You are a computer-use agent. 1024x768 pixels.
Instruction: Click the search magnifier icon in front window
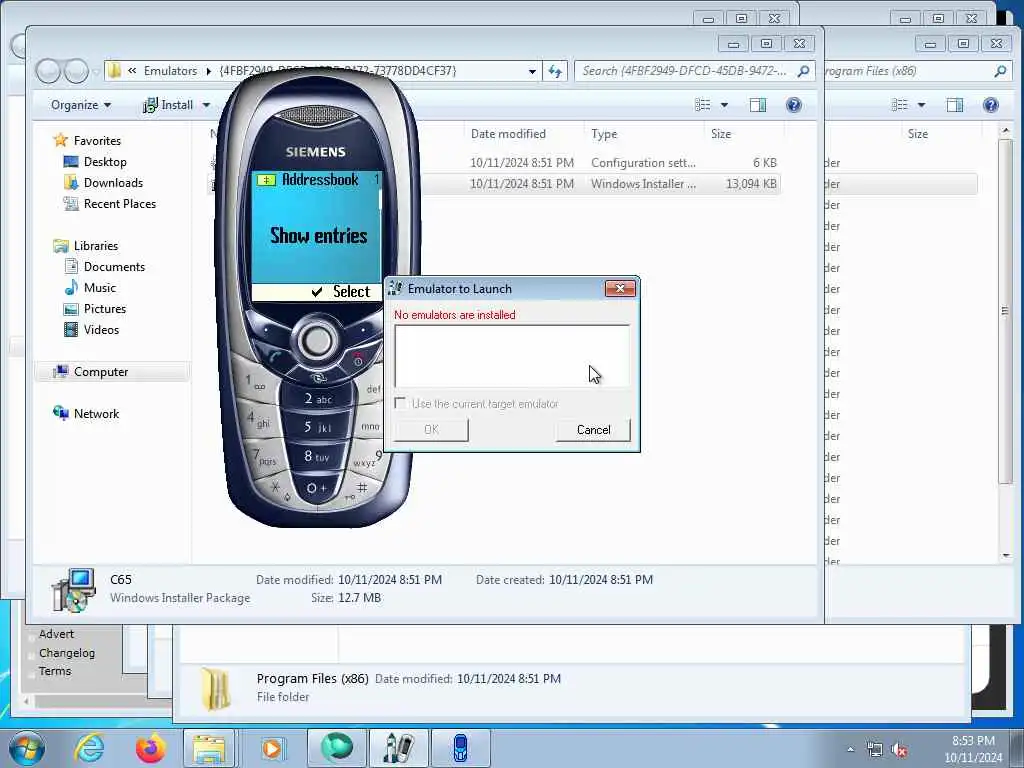pyautogui.click(x=804, y=71)
